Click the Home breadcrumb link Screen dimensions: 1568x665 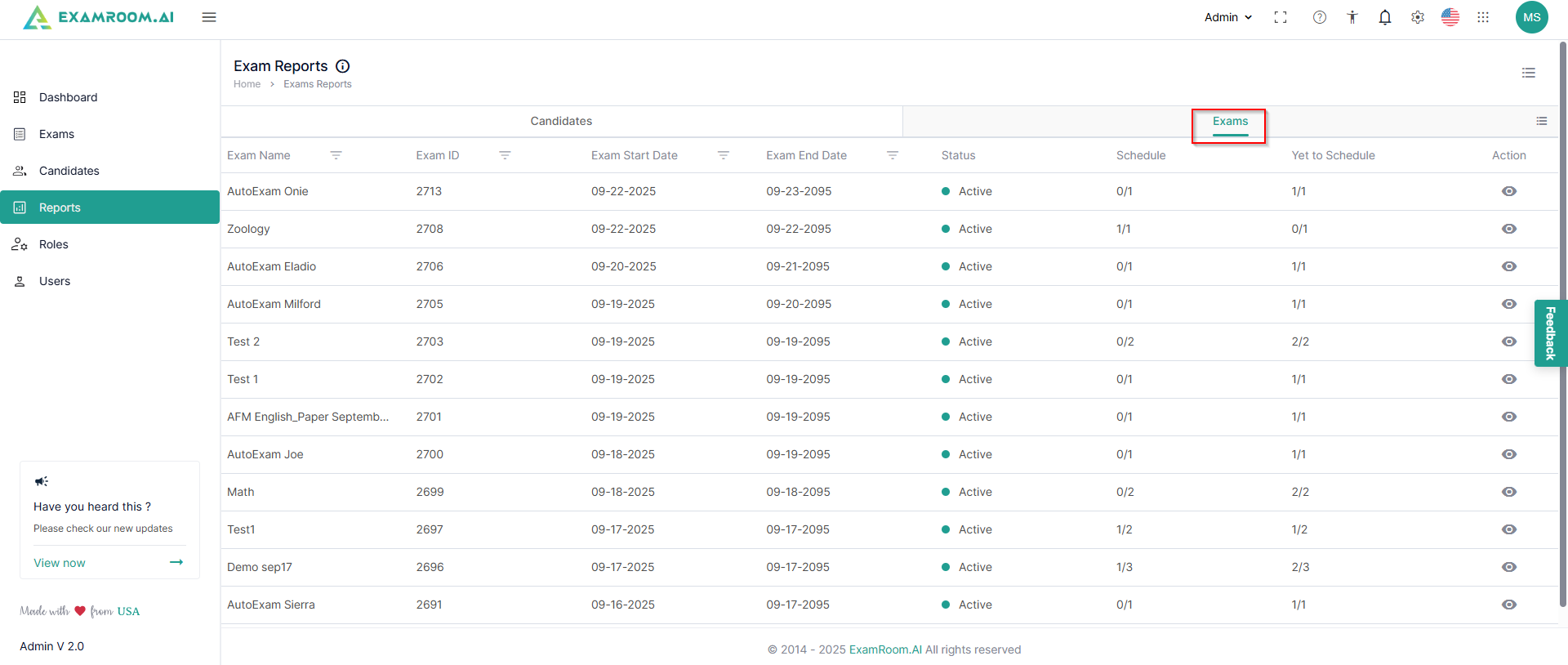click(247, 84)
